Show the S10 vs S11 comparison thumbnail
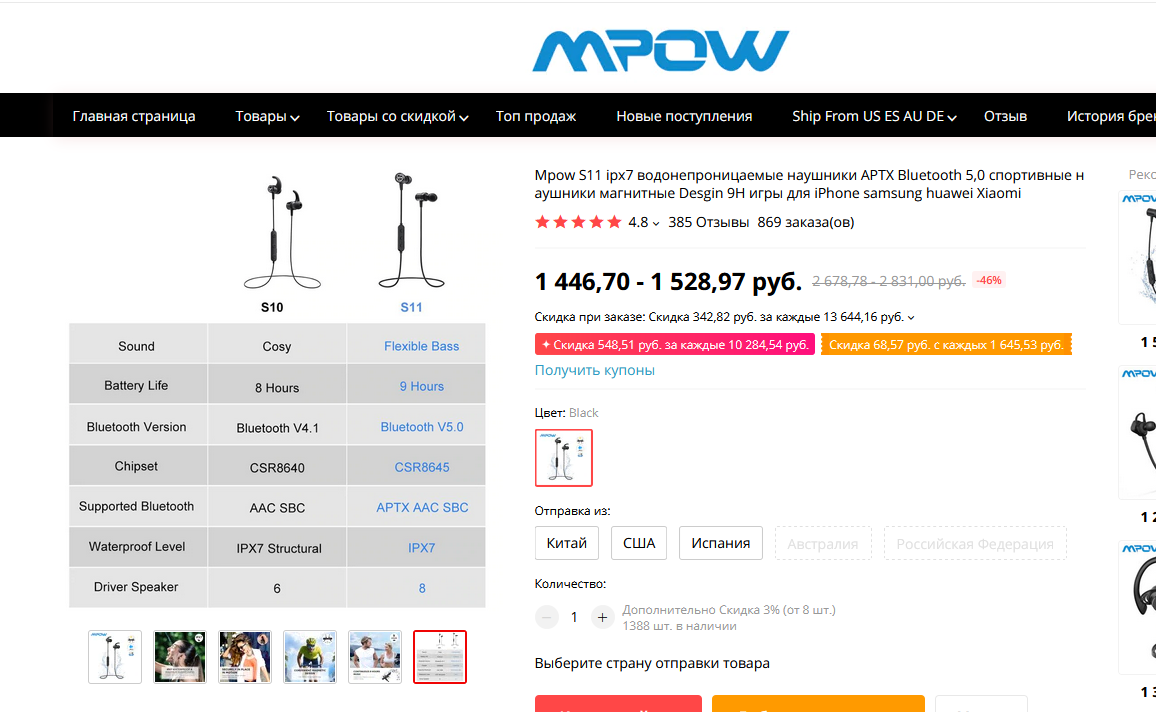The height and width of the screenshot is (712, 1156). [x=440, y=657]
